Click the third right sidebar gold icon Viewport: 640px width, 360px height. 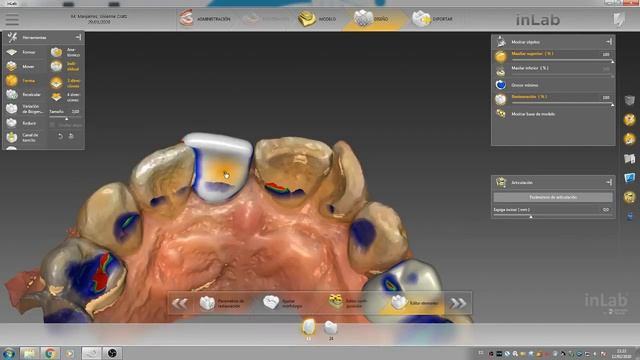(x=629, y=139)
